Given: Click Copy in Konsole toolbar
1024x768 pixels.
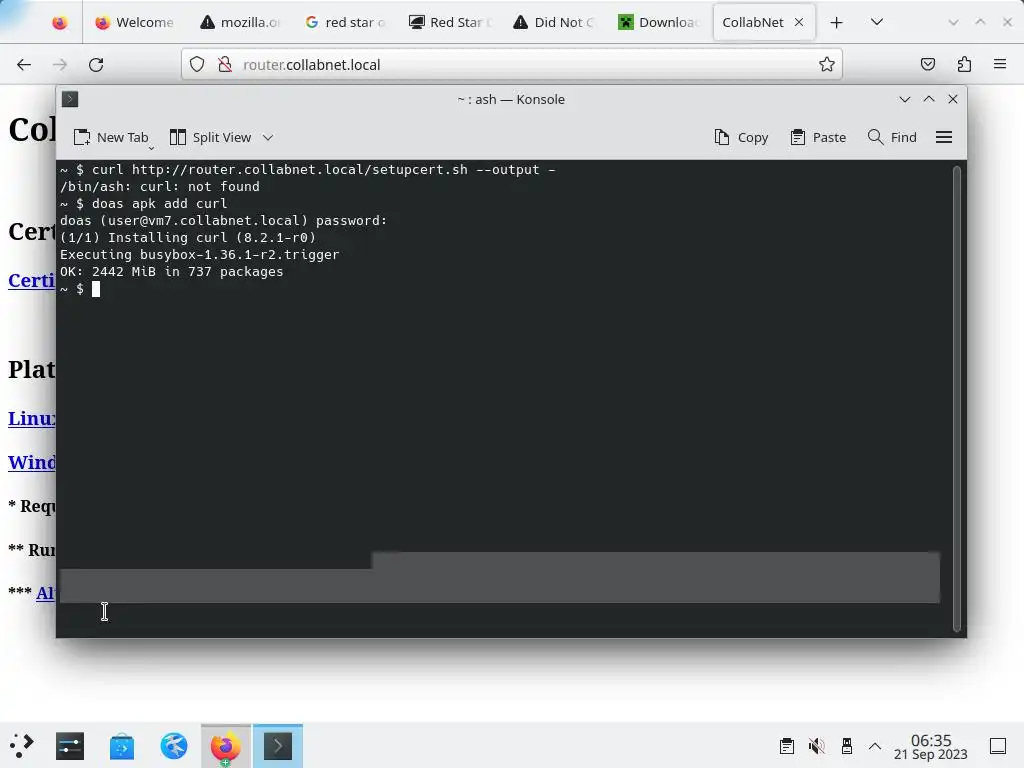Looking at the screenshot, I should 741,137.
